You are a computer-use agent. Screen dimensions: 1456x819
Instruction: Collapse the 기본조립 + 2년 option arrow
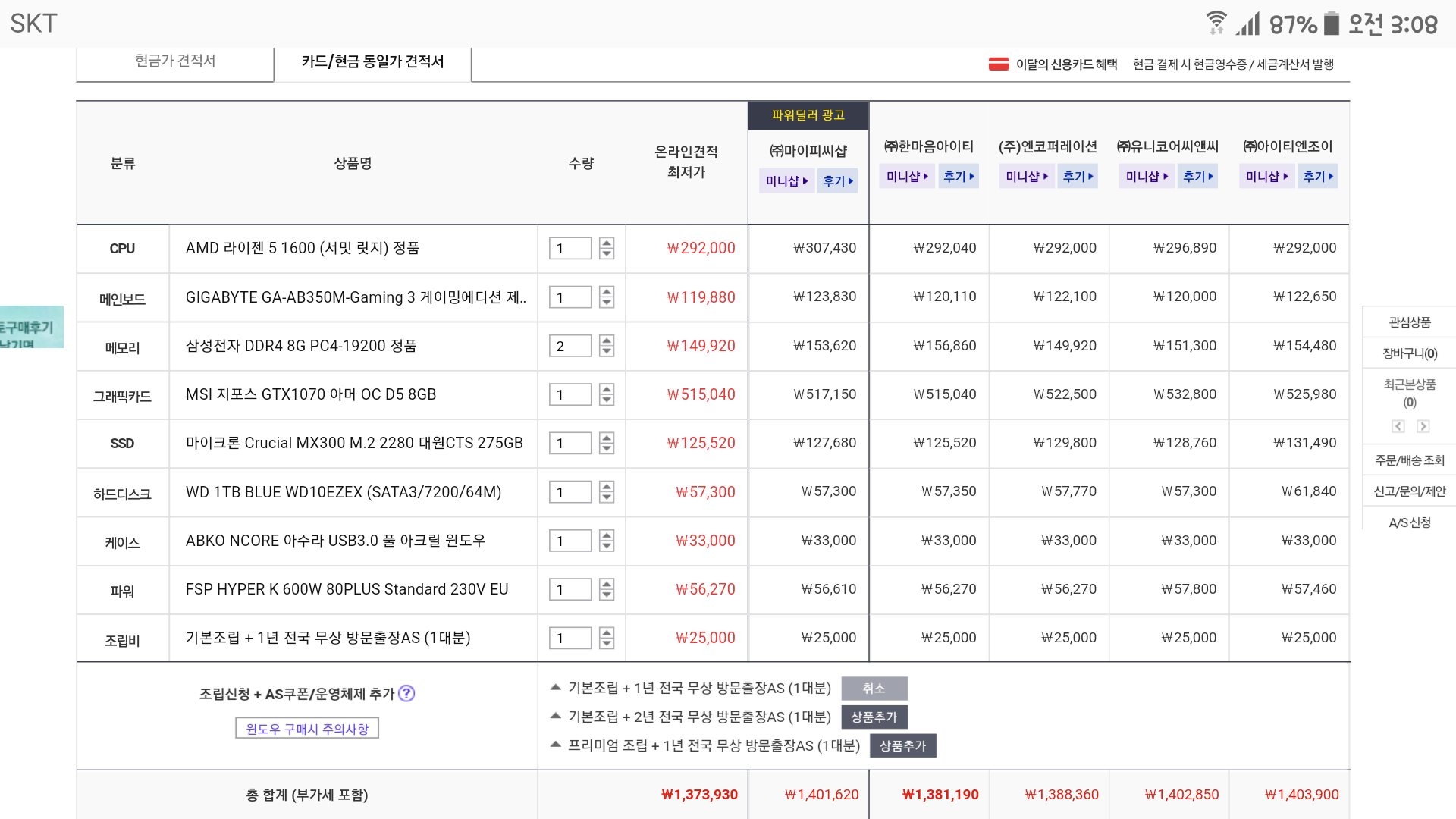(555, 716)
